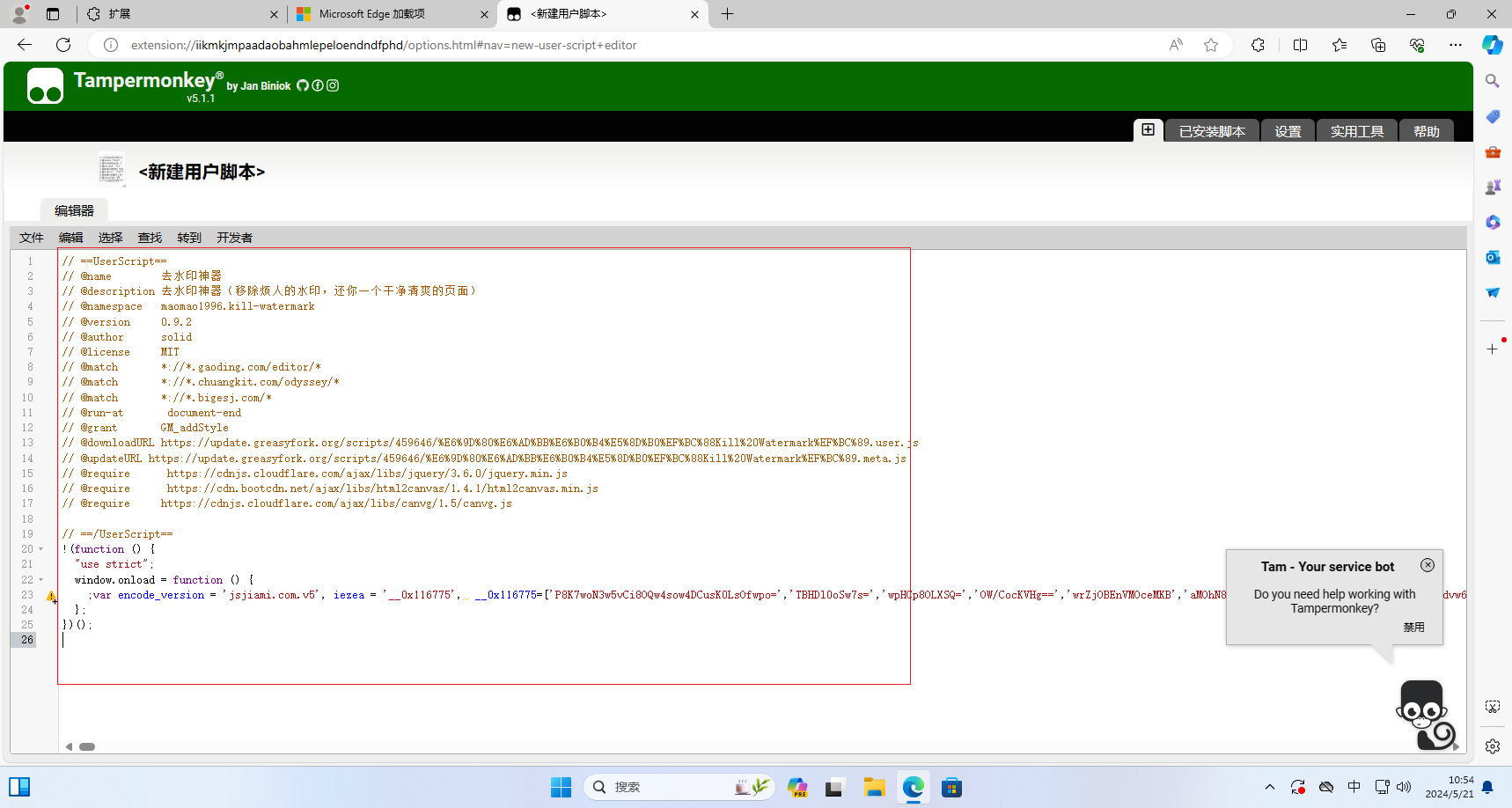Screen dimensions: 1512x808
Task: Open a new browser tab
Action: 727,14
